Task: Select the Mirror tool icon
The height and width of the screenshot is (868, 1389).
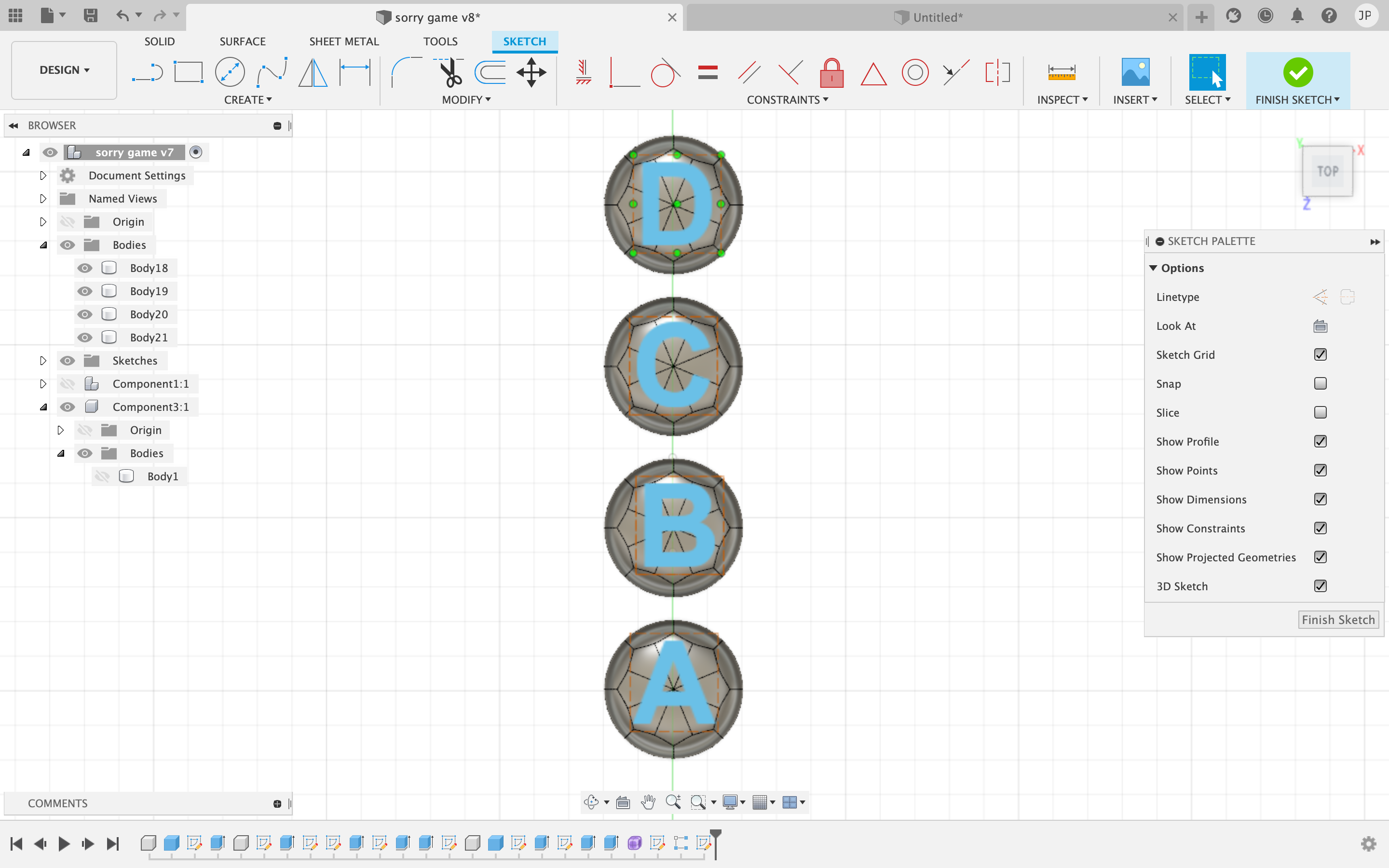Action: click(x=313, y=73)
